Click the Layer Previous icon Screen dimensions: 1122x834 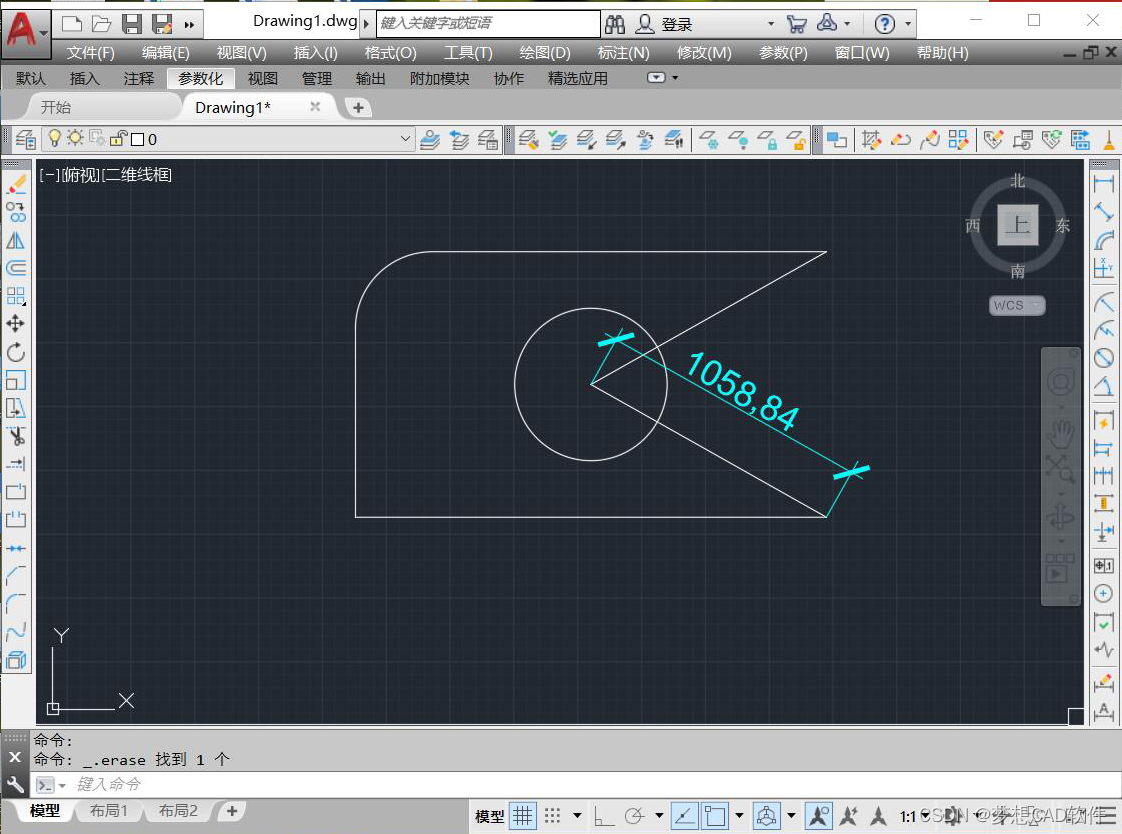(459, 139)
